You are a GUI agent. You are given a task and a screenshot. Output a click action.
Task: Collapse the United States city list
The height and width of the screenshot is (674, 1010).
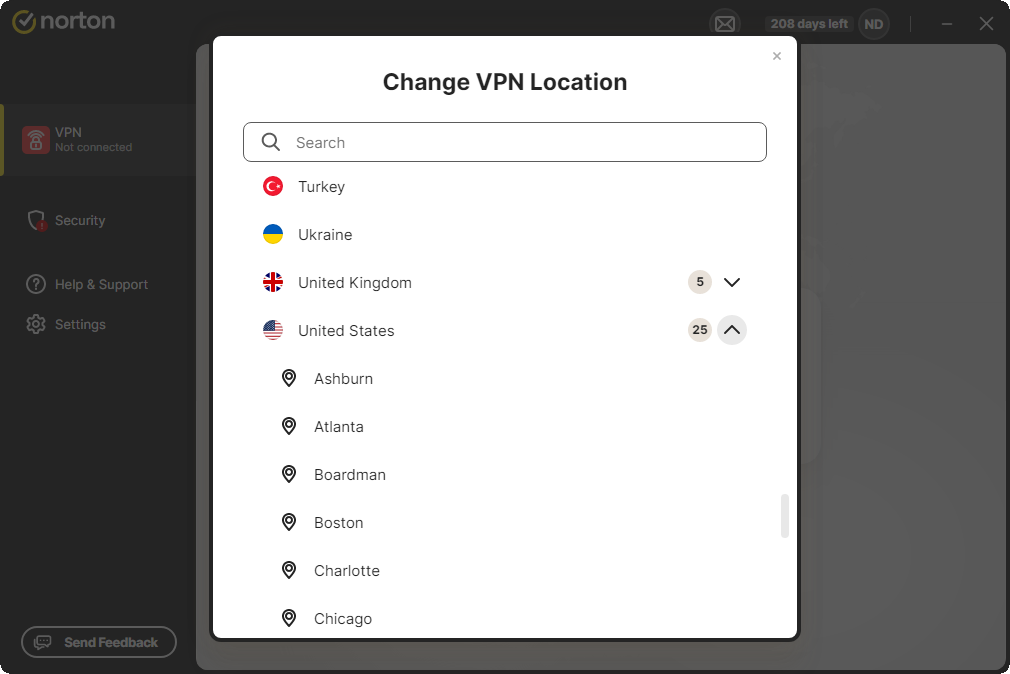click(x=732, y=331)
